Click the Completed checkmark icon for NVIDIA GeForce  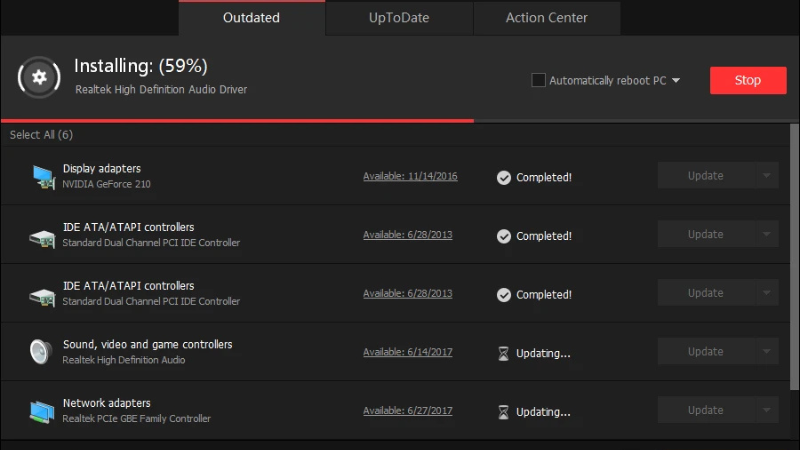pos(504,178)
